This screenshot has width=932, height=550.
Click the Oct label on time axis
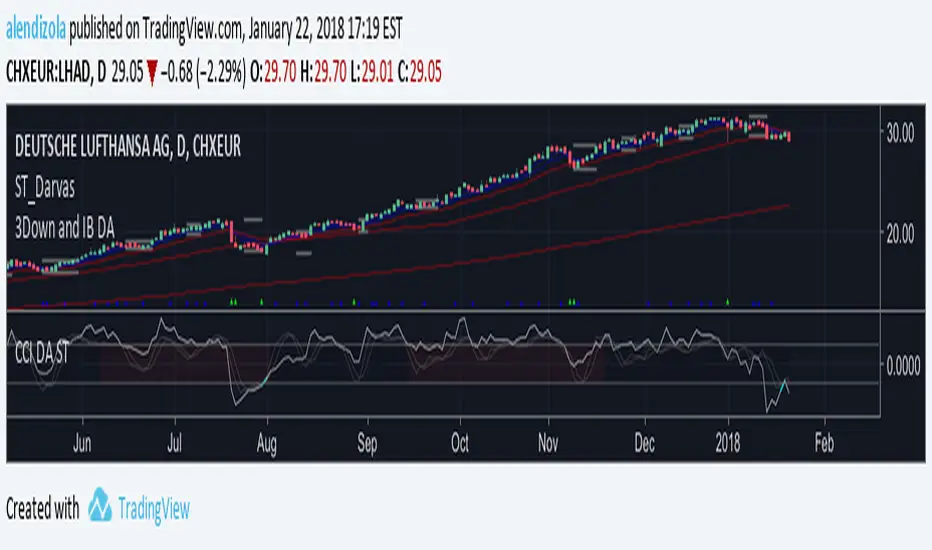click(459, 443)
